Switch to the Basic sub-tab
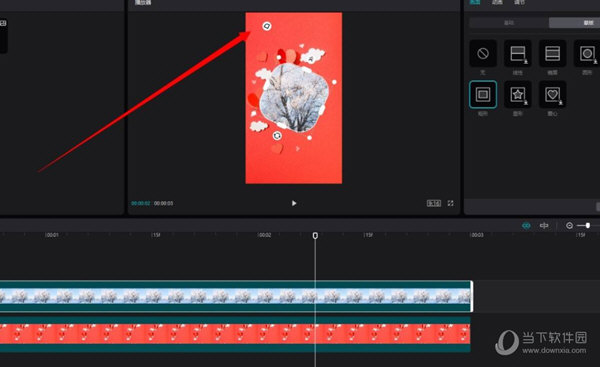This screenshot has height=367, width=600. pos(509,23)
